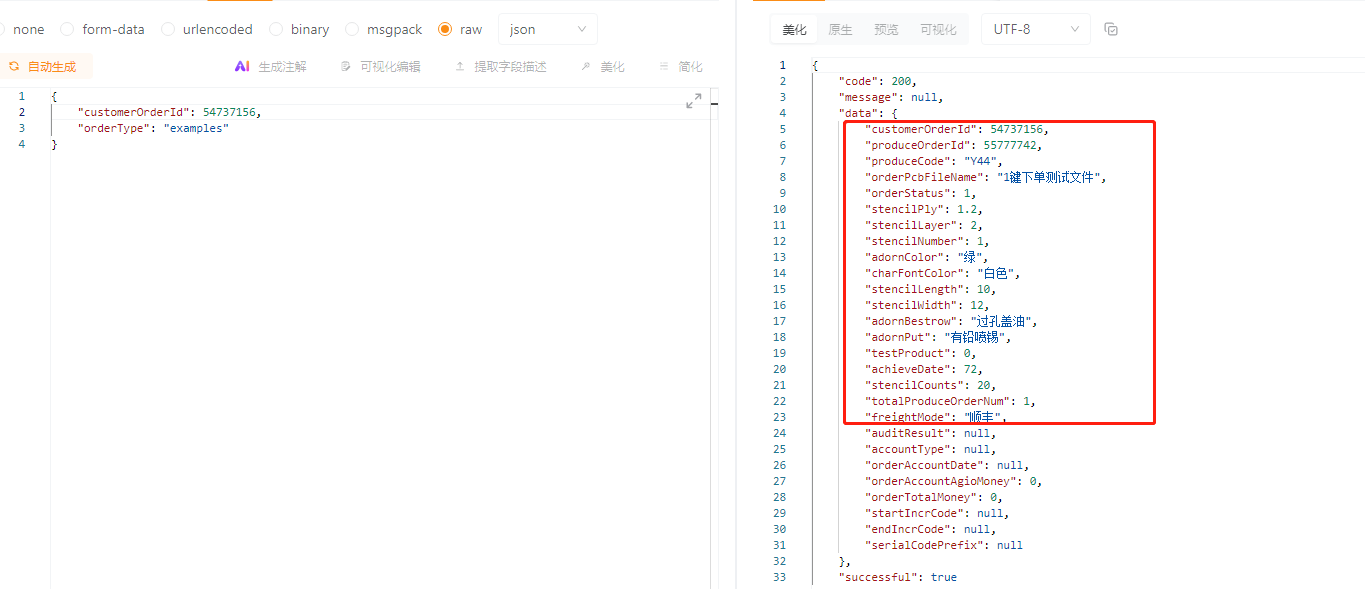The width and height of the screenshot is (1365, 589).
Task: Expand request editor to fullscreen
Action: point(693,101)
